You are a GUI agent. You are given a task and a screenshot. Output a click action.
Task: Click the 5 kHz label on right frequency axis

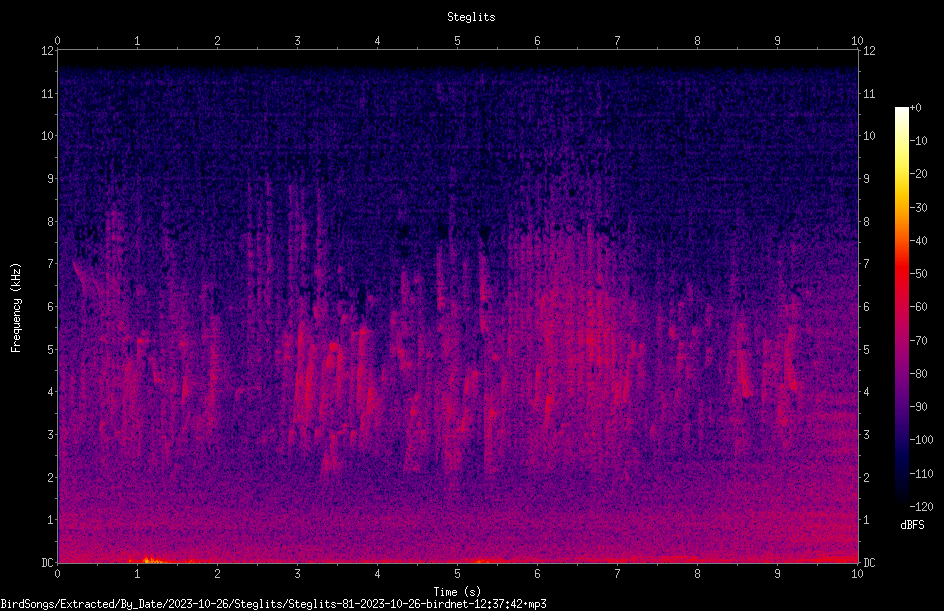(x=866, y=349)
